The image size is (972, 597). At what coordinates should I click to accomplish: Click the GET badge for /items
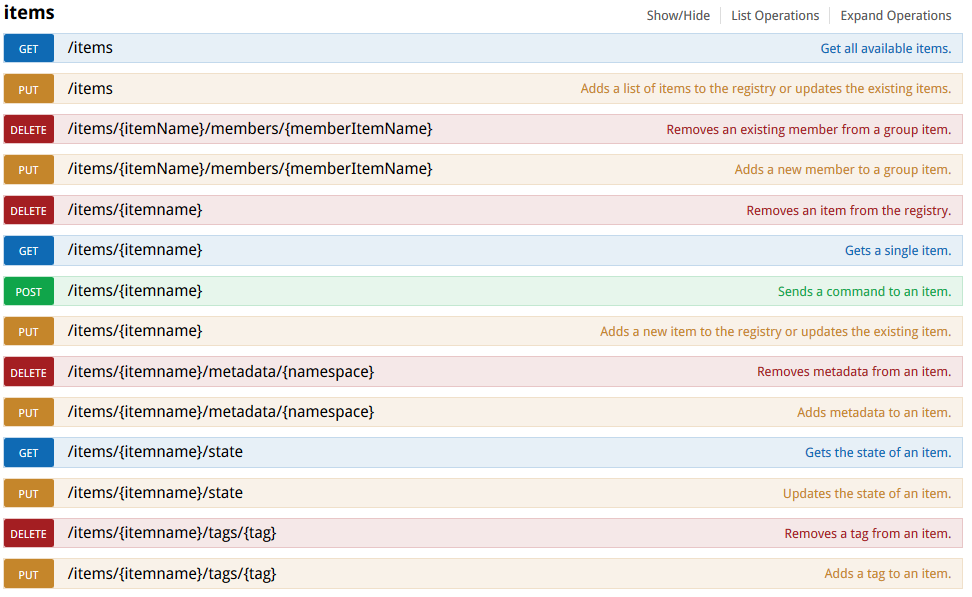coord(29,49)
